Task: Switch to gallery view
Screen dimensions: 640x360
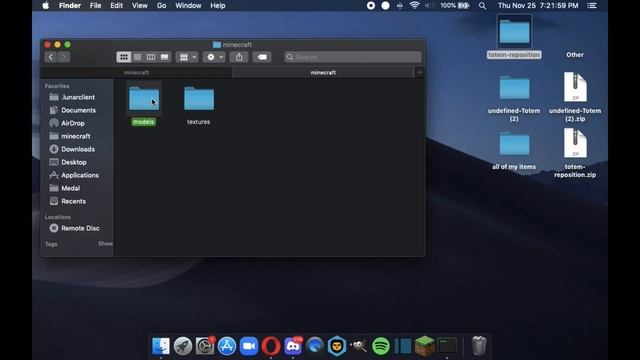Action: (164, 57)
